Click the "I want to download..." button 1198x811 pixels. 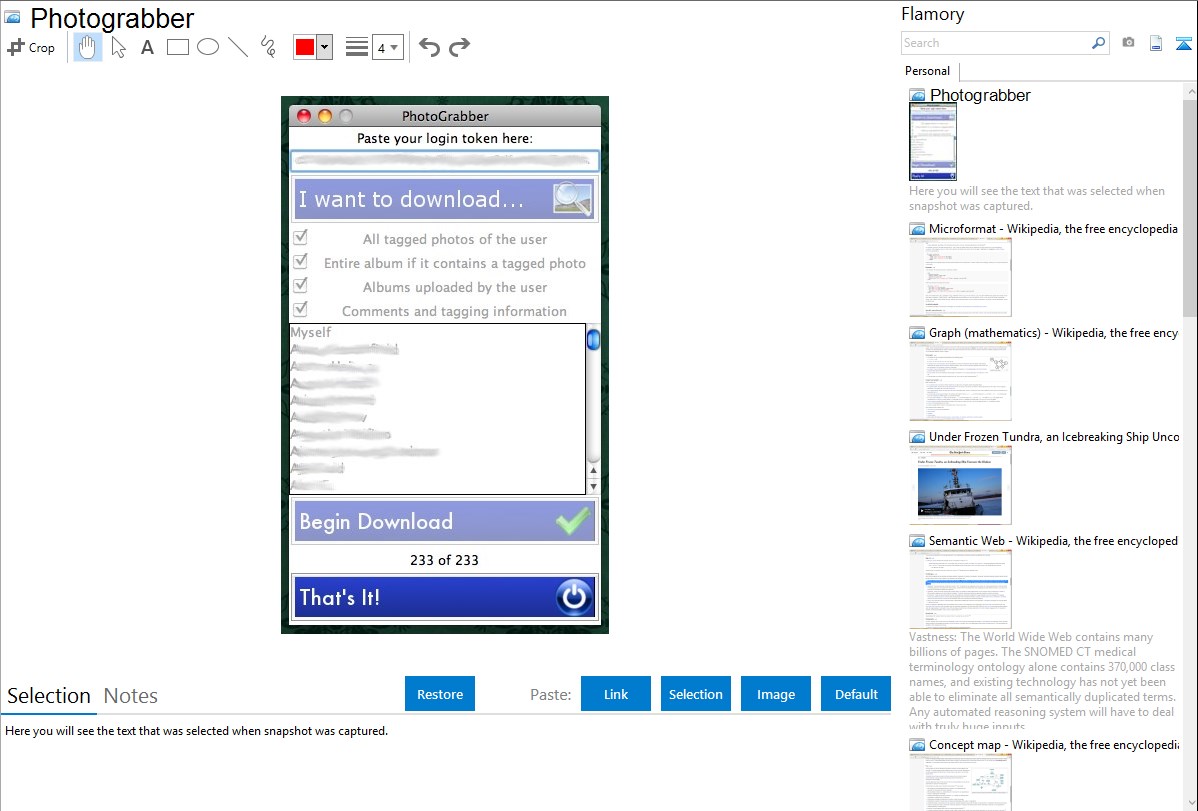[x=445, y=200]
